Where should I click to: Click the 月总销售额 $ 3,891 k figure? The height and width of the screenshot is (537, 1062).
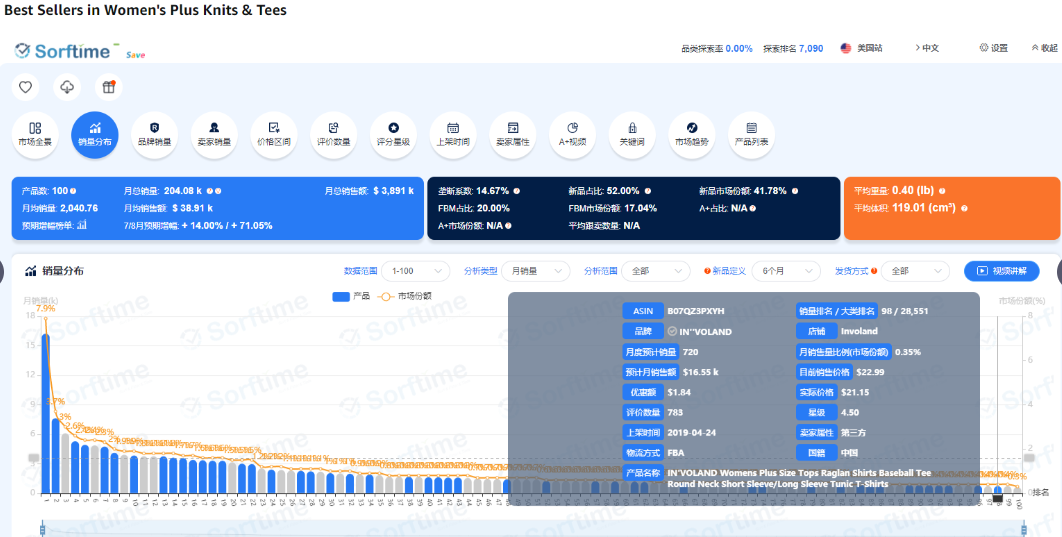pos(394,191)
